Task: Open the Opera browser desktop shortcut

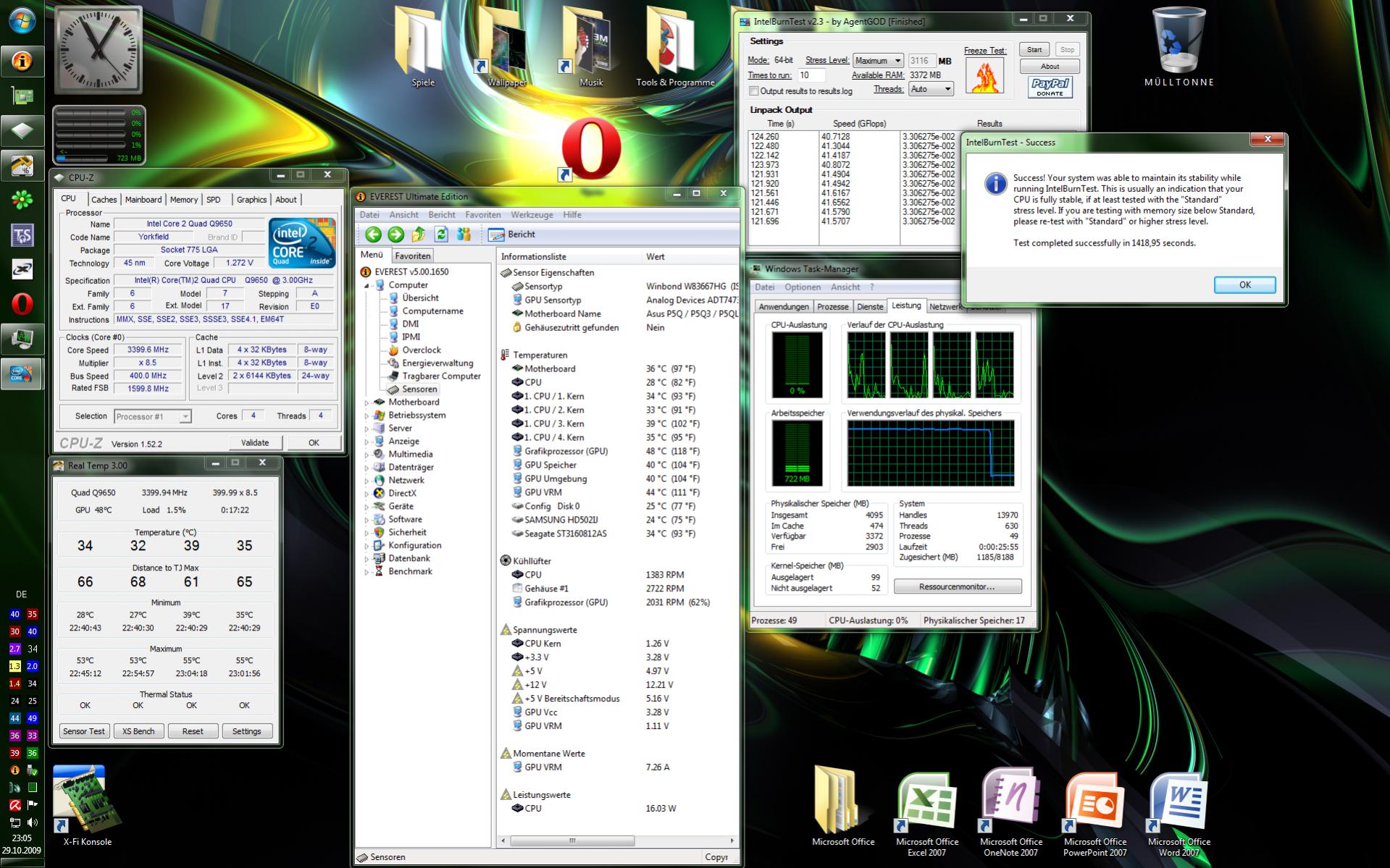Action: pyautogui.click(x=590, y=150)
